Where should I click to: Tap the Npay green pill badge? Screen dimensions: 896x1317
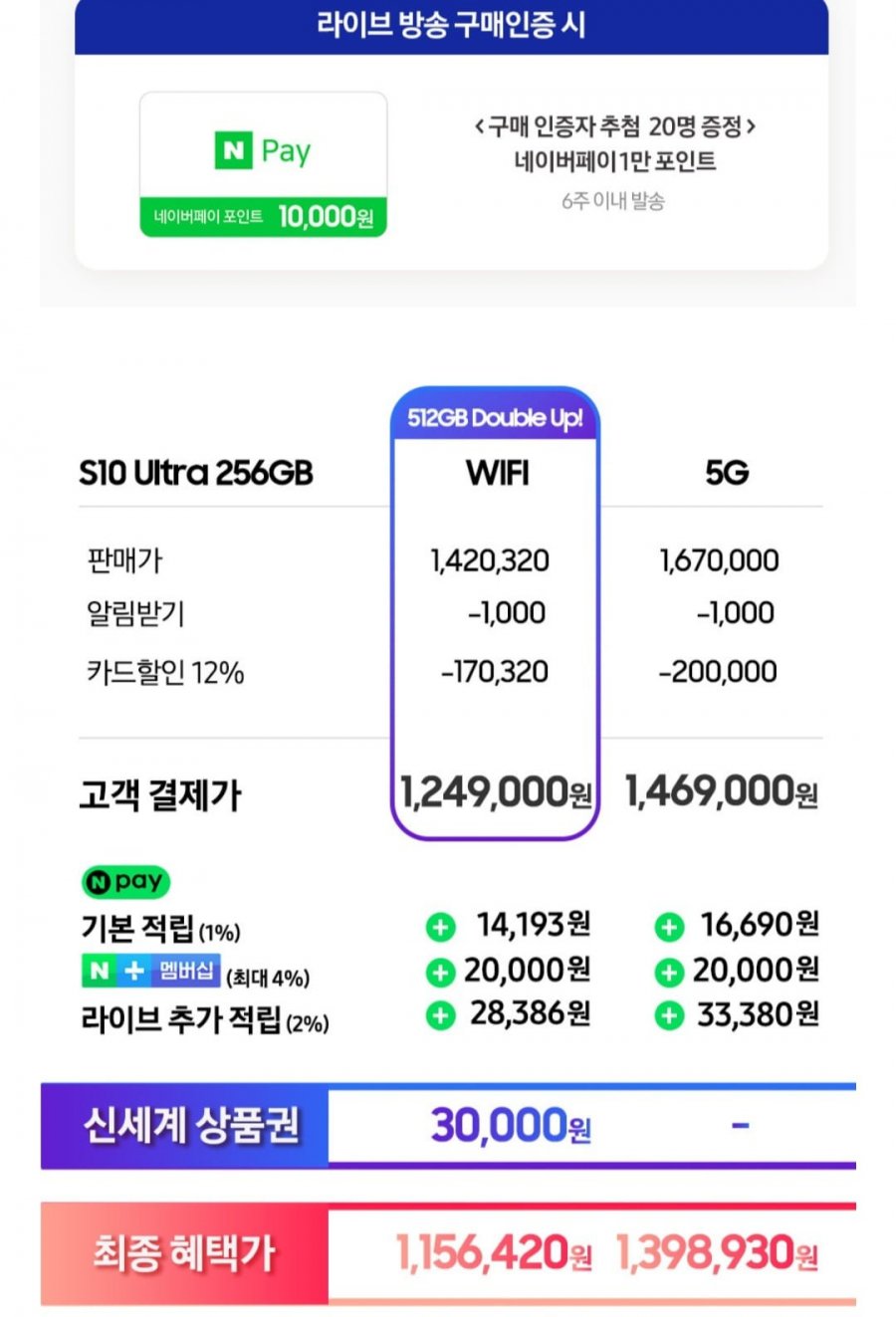coord(126,882)
